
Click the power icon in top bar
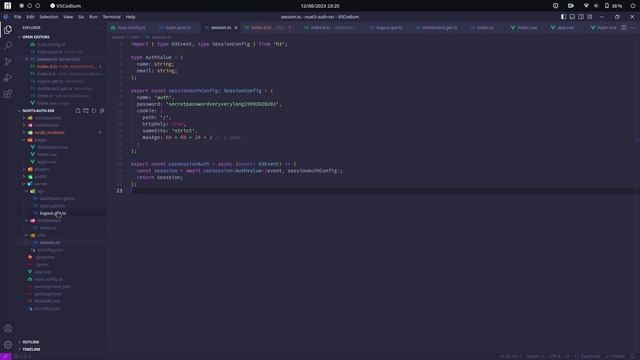632,6
